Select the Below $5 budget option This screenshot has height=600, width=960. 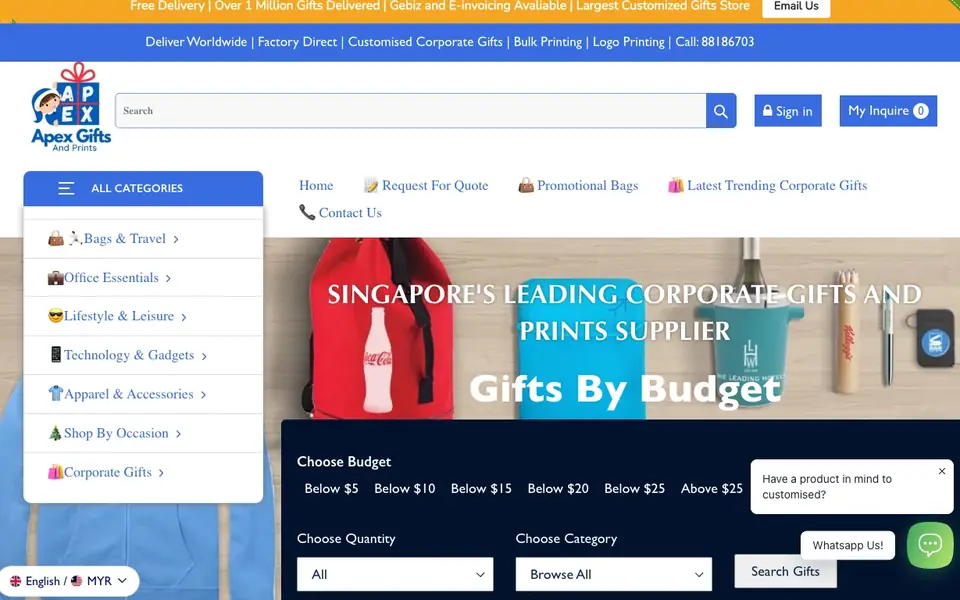(x=331, y=489)
